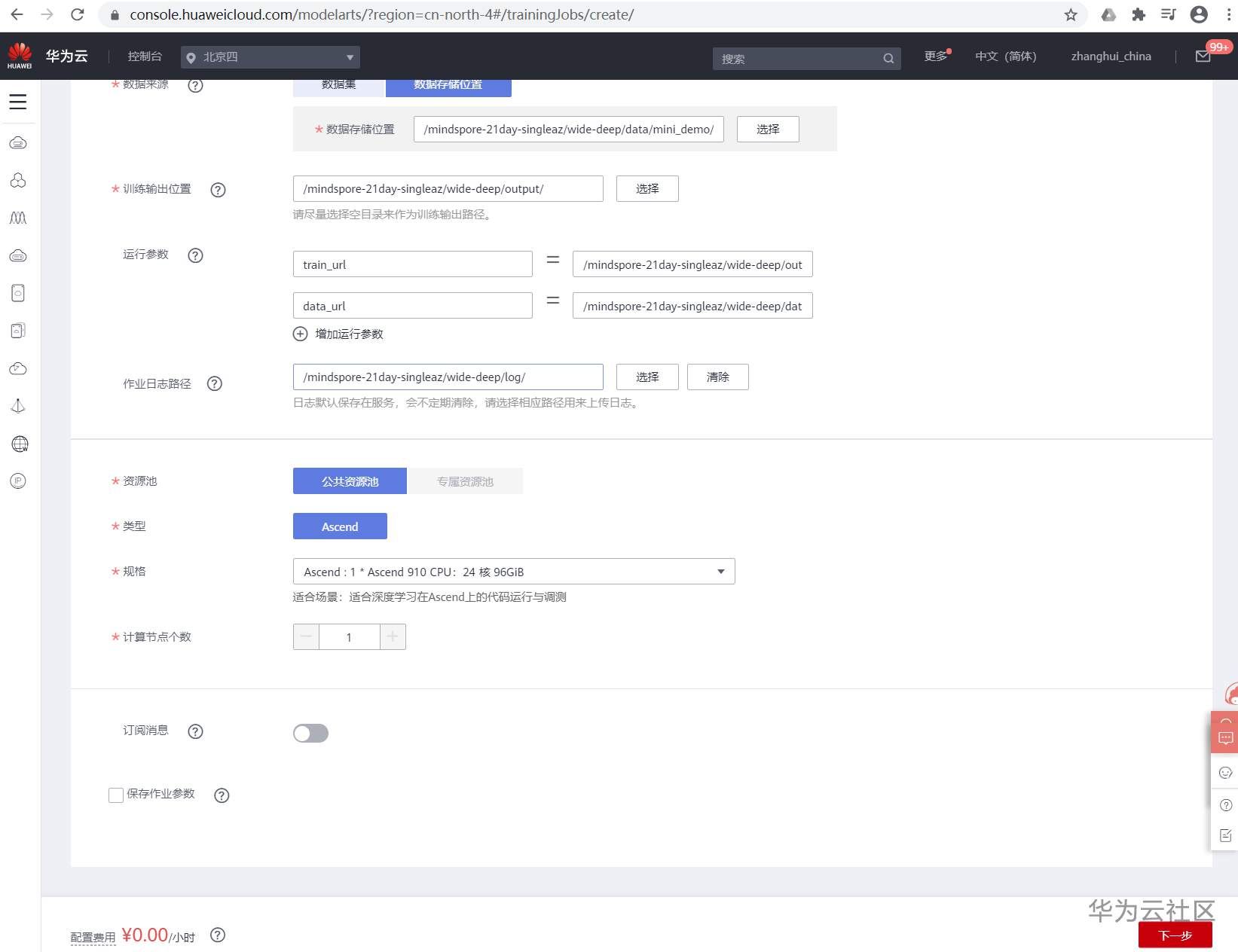Image resolution: width=1238 pixels, height=952 pixels.
Task: Click the 训练输出位置 output path field
Action: pos(448,189)
